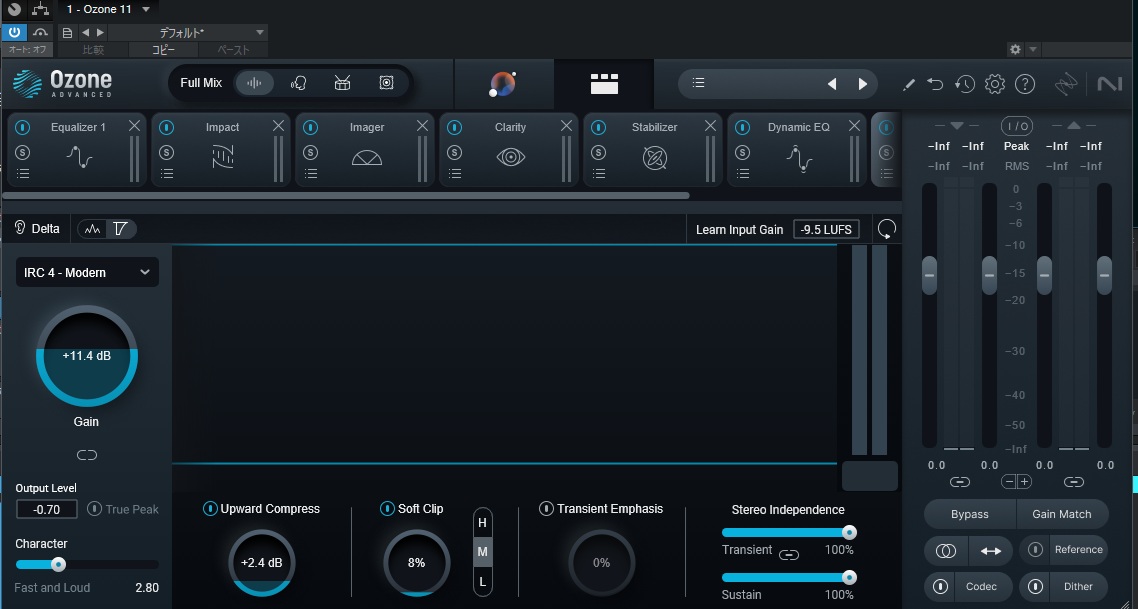Solo the Equalizer 1 module
The height and width of the screenshot is (609, 1138).
[22, 152]
